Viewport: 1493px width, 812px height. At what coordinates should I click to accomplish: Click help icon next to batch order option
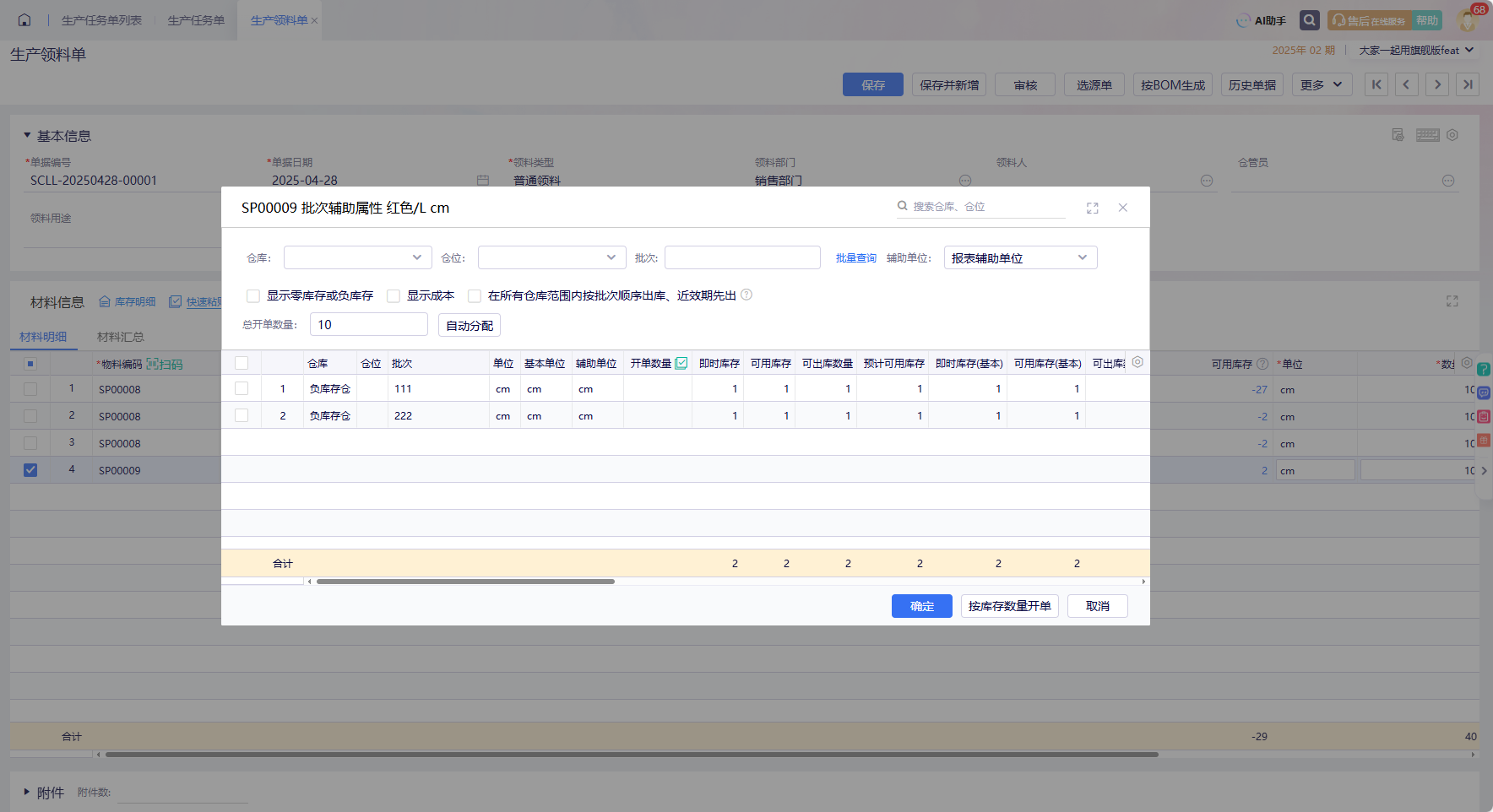pyautogui.click(x=746, y=295)
